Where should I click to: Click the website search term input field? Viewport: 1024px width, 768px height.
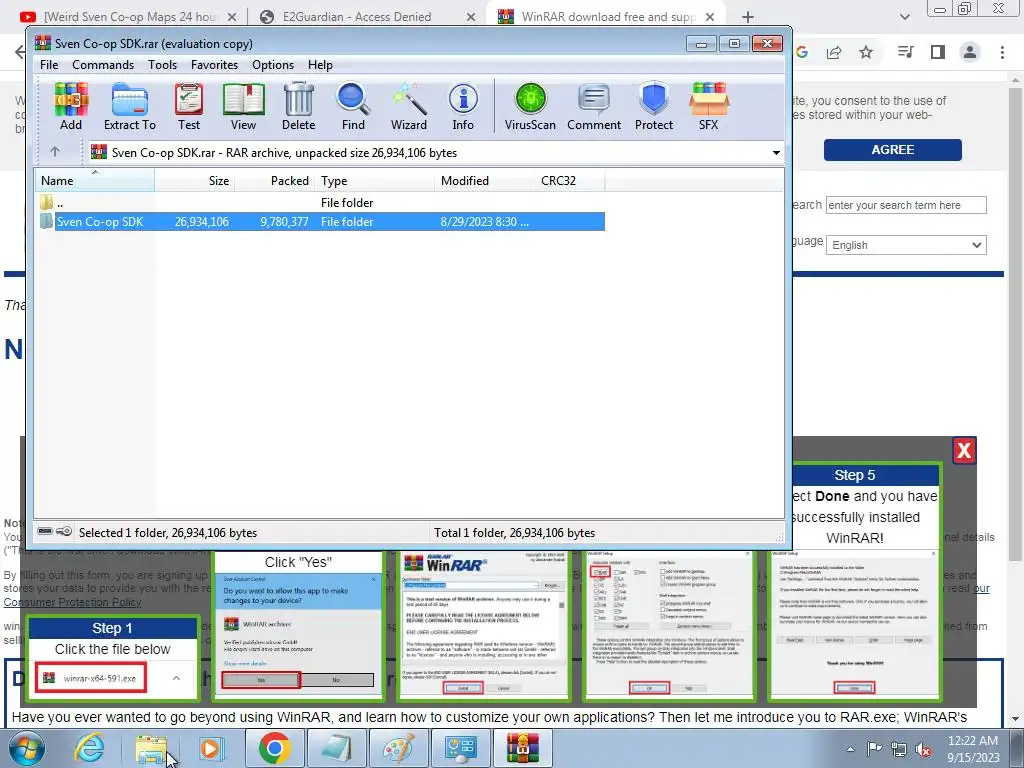point(906,205)
